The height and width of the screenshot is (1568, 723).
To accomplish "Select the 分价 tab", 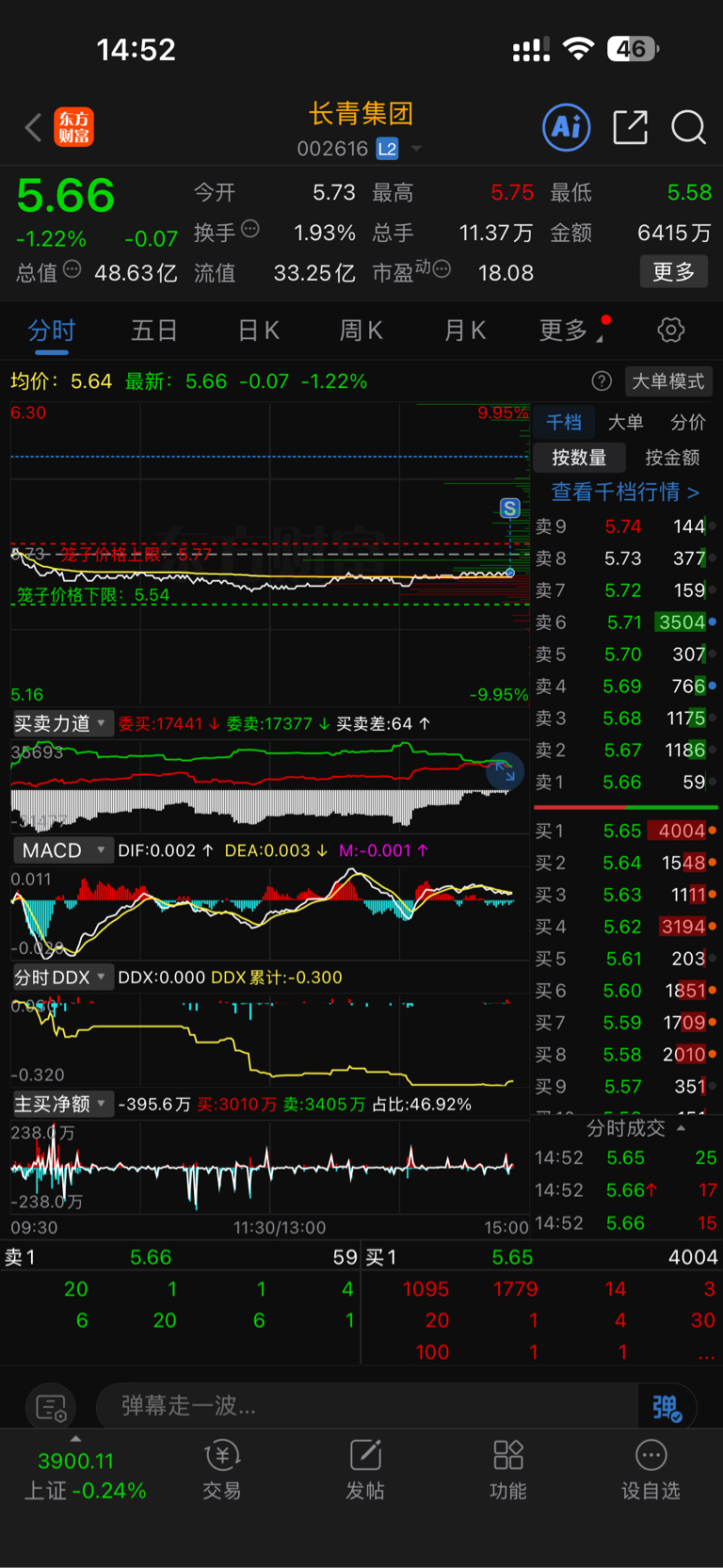I will (687, 422).
